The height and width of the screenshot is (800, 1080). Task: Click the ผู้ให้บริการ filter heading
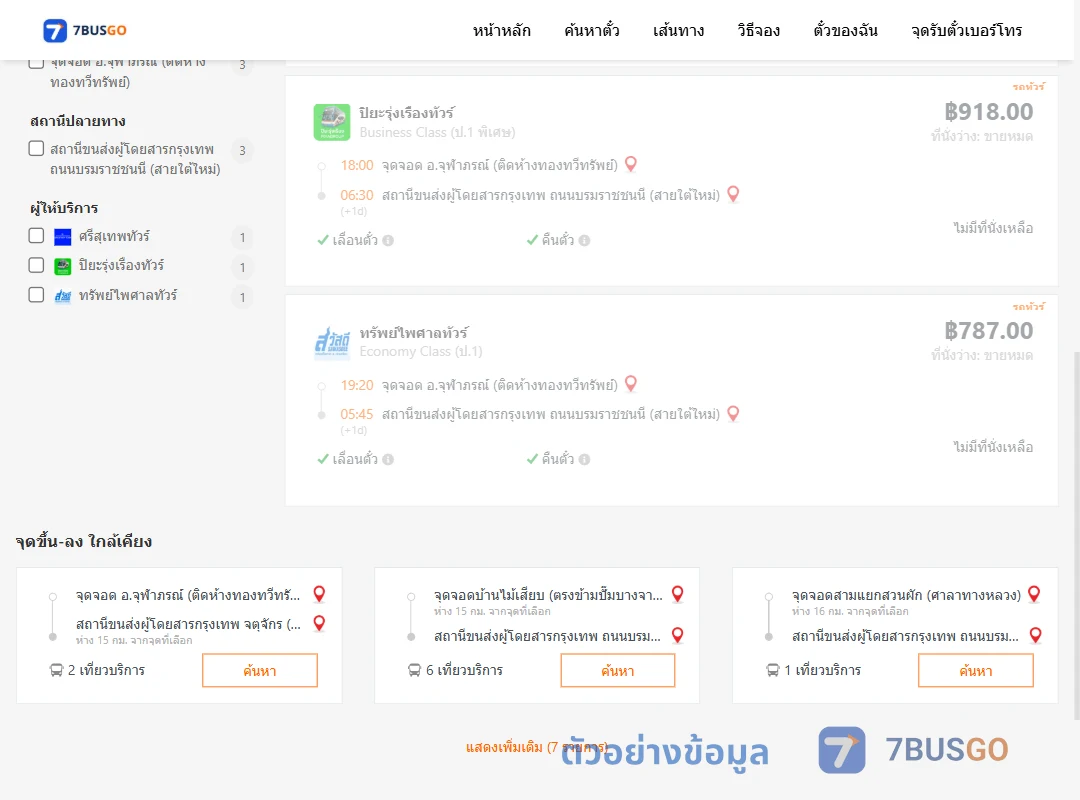64,208
